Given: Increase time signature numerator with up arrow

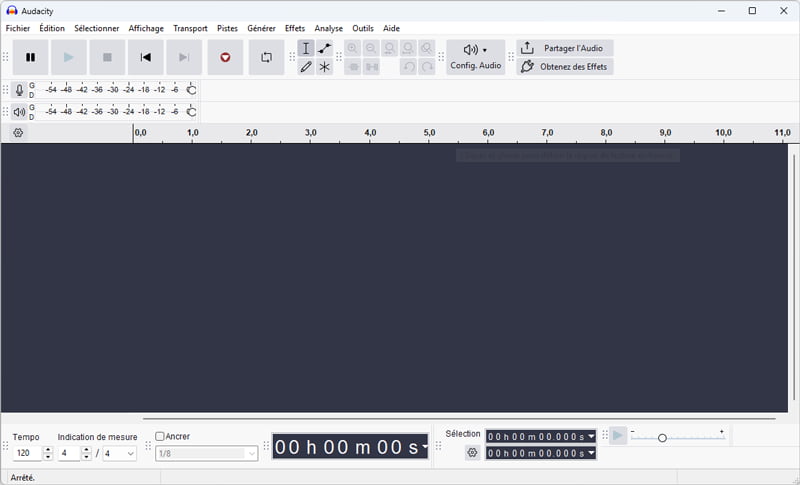Looking at the screenshot, I should pos(86,449).
